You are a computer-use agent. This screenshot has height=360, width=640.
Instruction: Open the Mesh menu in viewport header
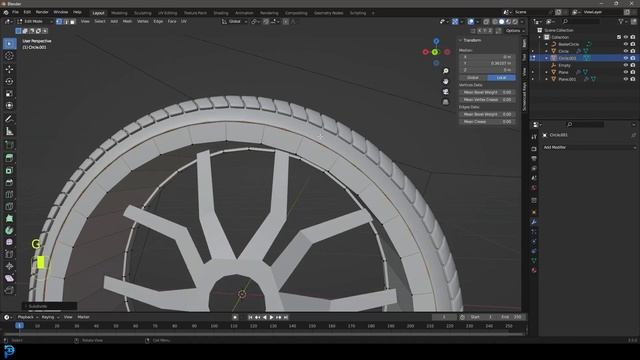click(x=127, y=21)
